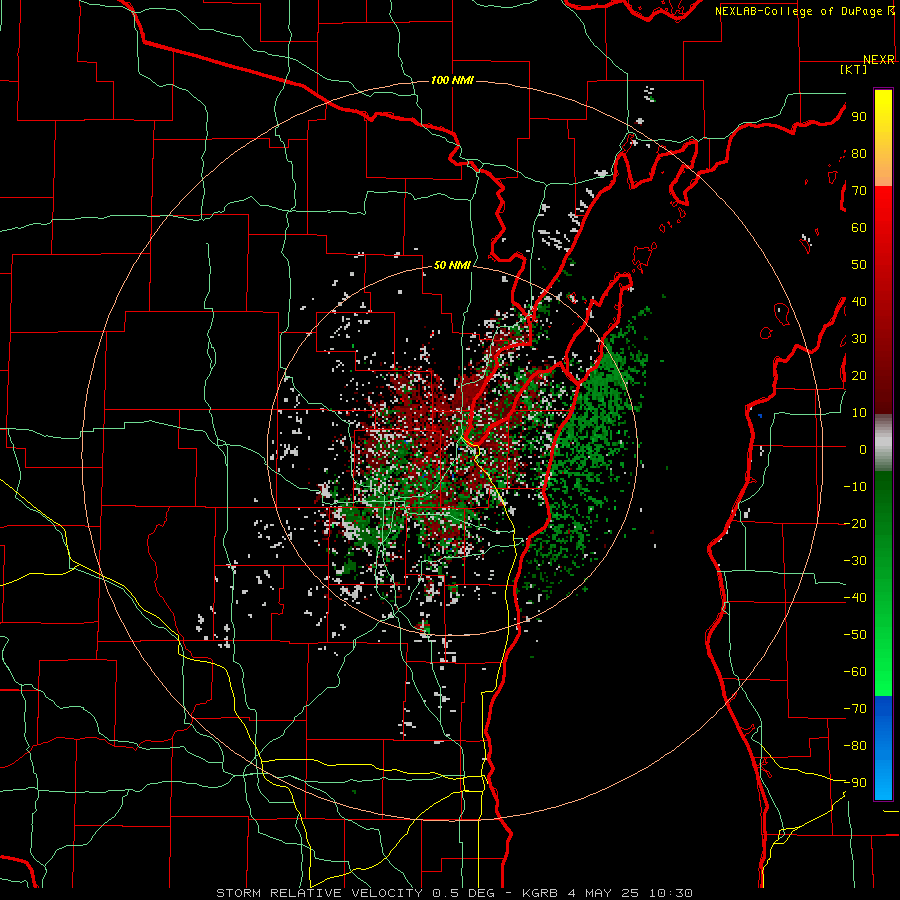Click the -90 value on velocity scale

[x=855, y=783]
